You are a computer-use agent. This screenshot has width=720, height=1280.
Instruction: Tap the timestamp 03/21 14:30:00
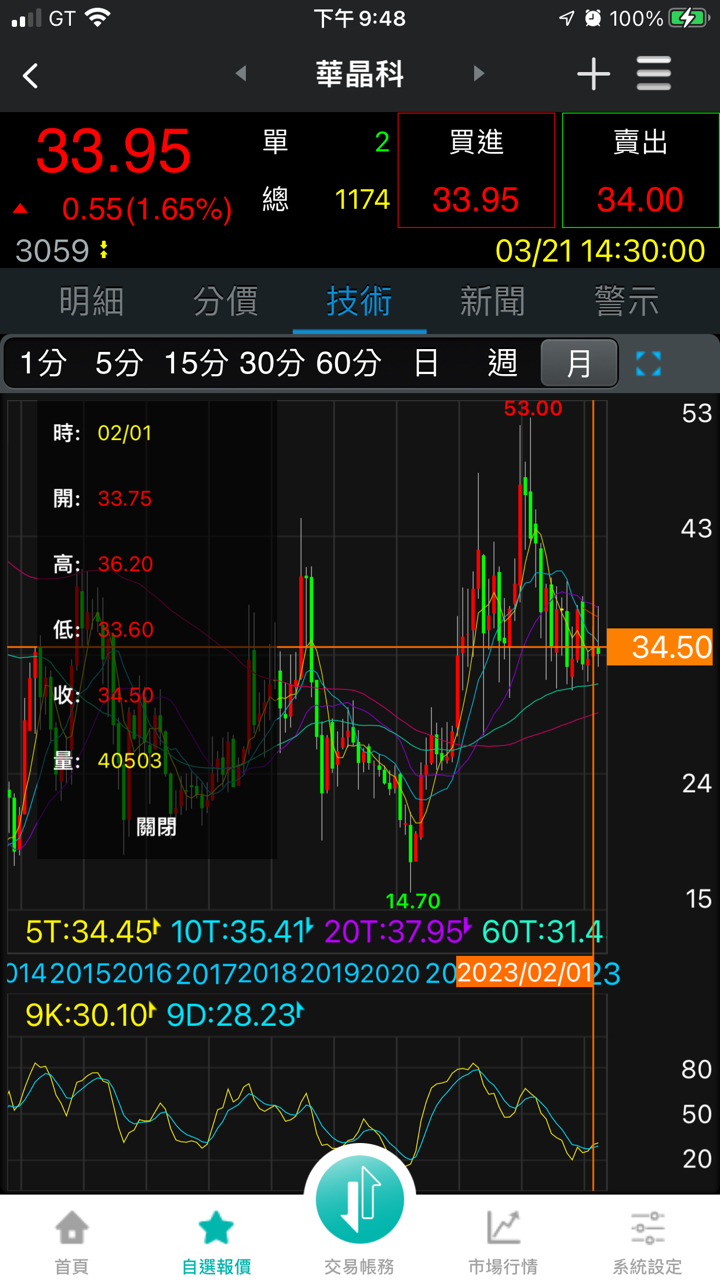point(600,250)
